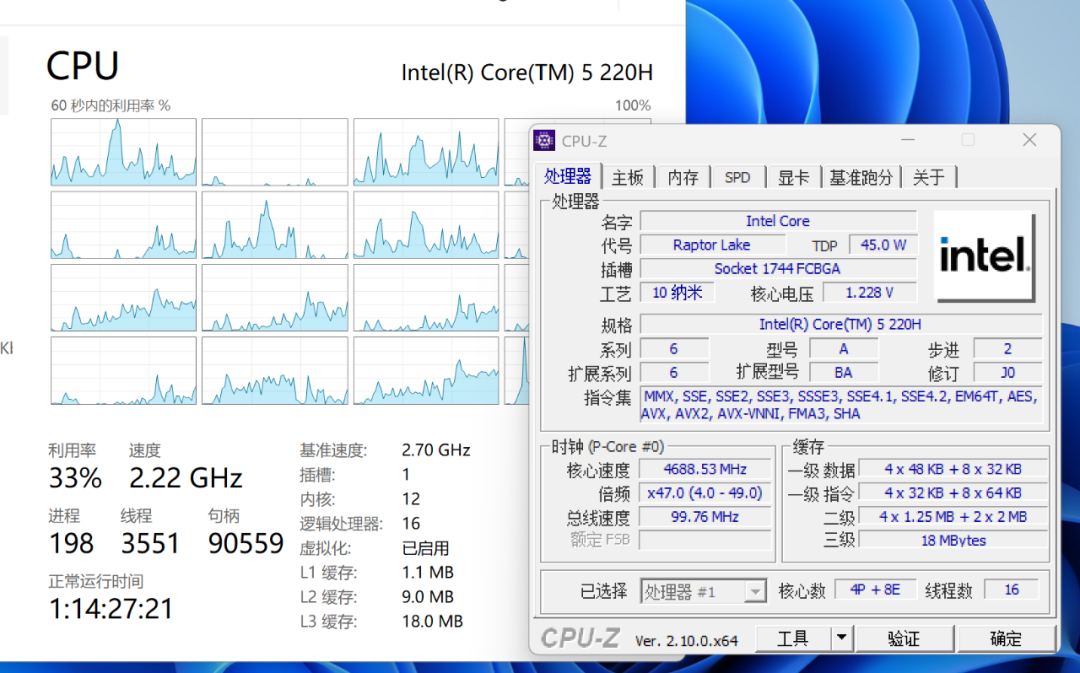Click the 60 秒内的利用率 % label

tap(110, 105)
